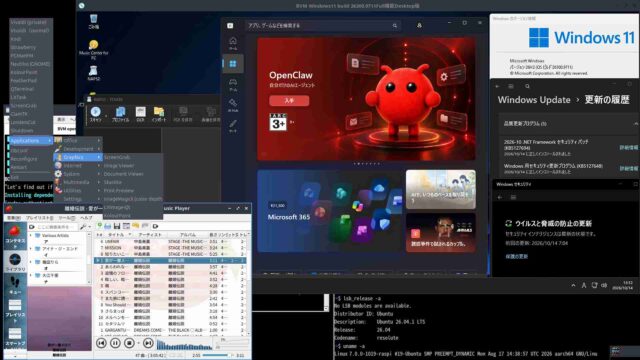Click Save PDF icon in NAPS2 toolbar
The image size is (640, 360).
[x=183, y=114]
